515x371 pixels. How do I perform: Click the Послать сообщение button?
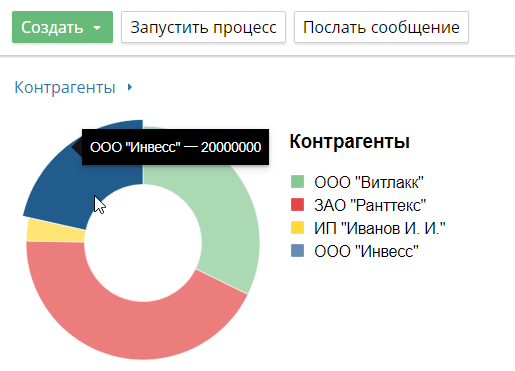pyautogui.click(x=381, y=27)
